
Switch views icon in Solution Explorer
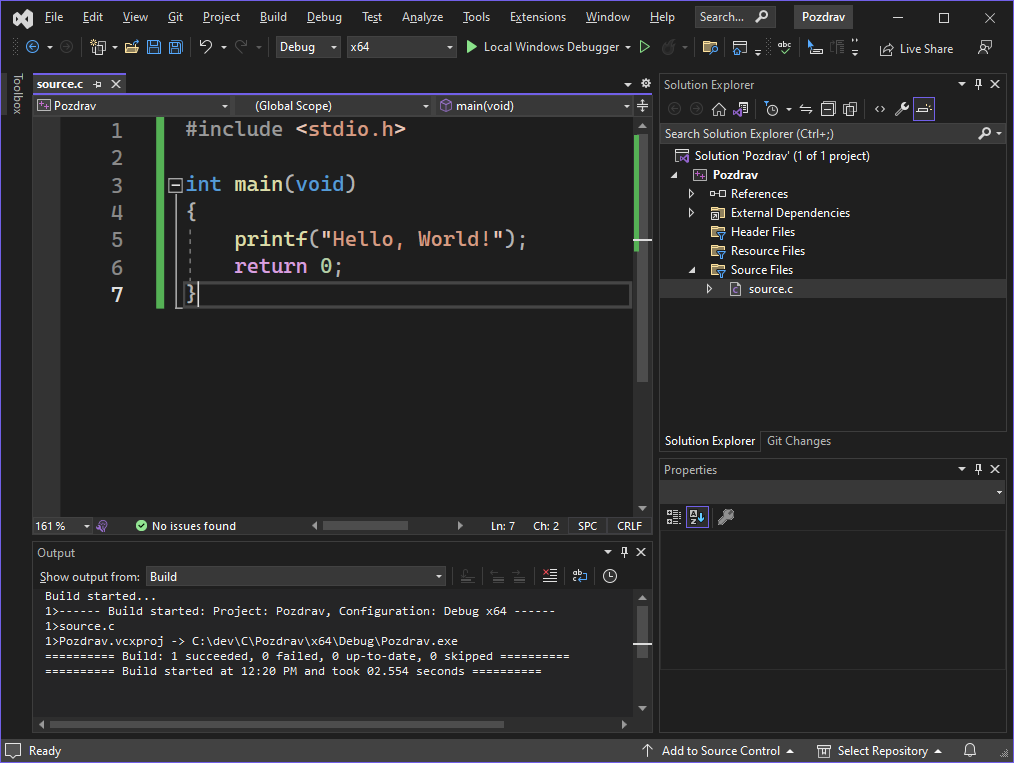[x=740, y=109]
